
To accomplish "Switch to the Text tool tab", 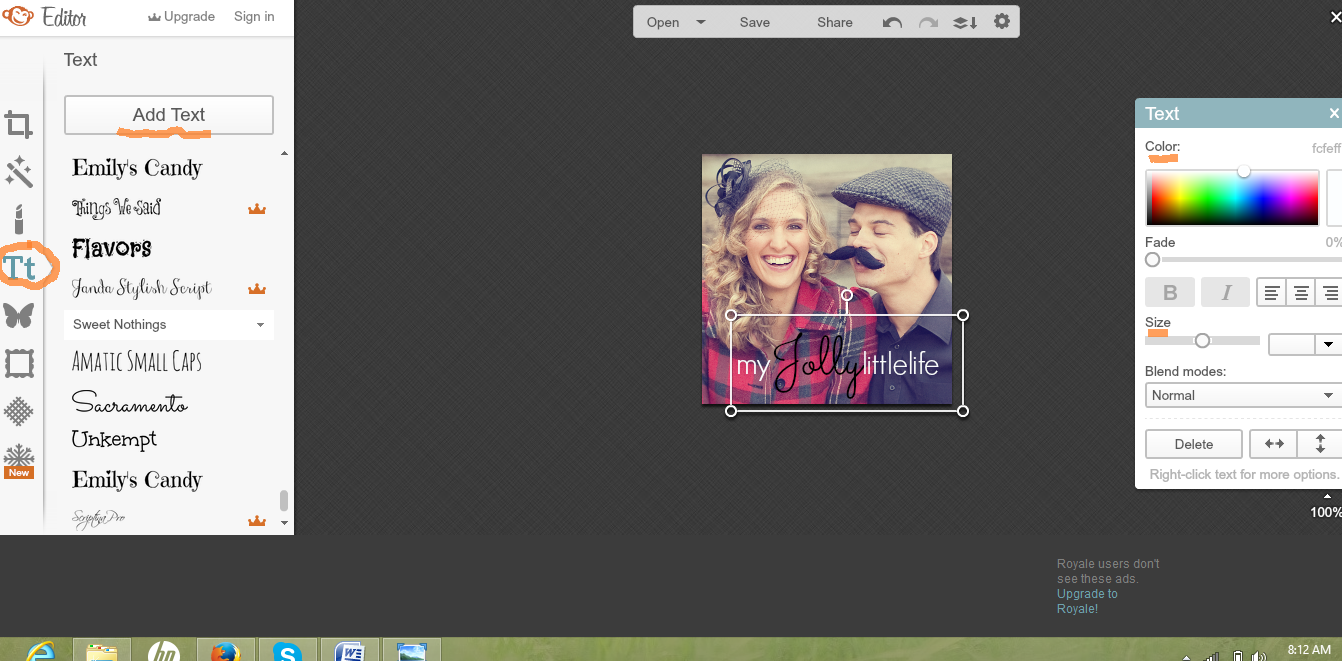I will click(x=20, y=267).
